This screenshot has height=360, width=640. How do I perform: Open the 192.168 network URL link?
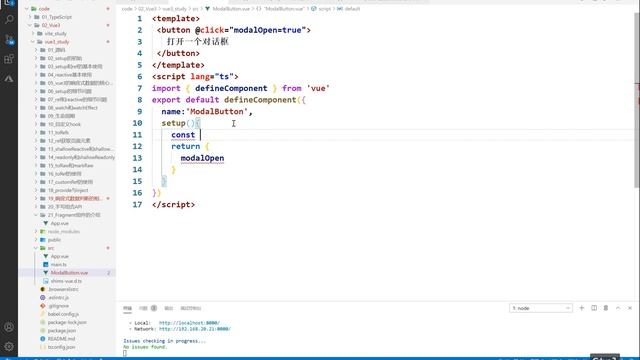pyautogui.click(x=195, y=329)
